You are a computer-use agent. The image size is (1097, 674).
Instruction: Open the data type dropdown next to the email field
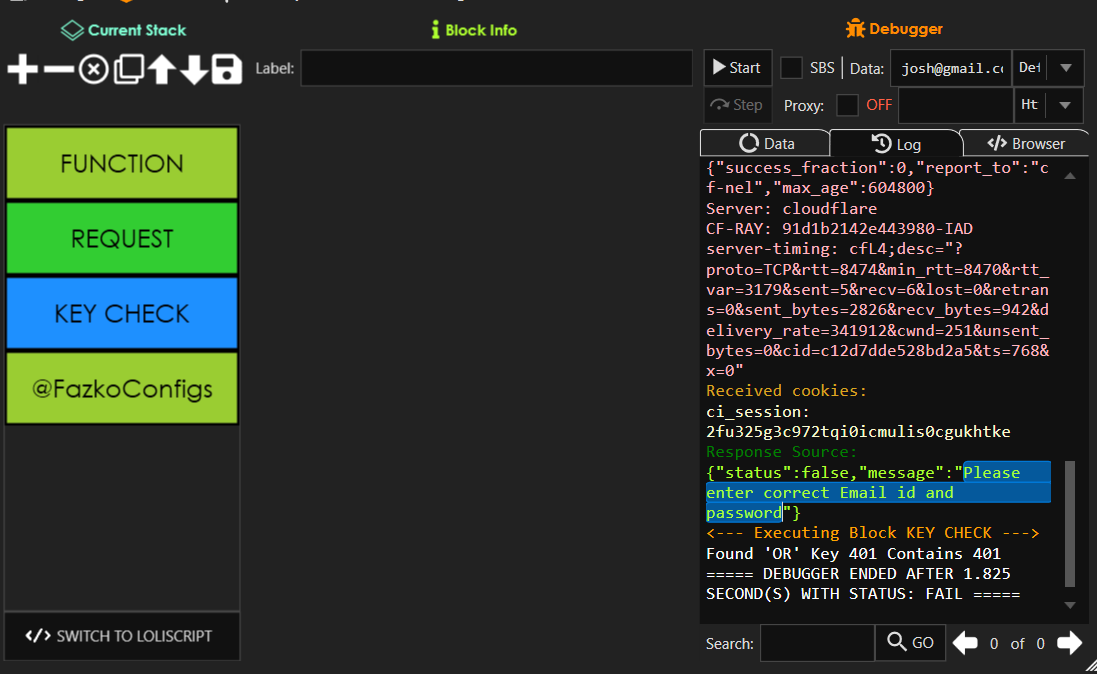pos(1064,67)
